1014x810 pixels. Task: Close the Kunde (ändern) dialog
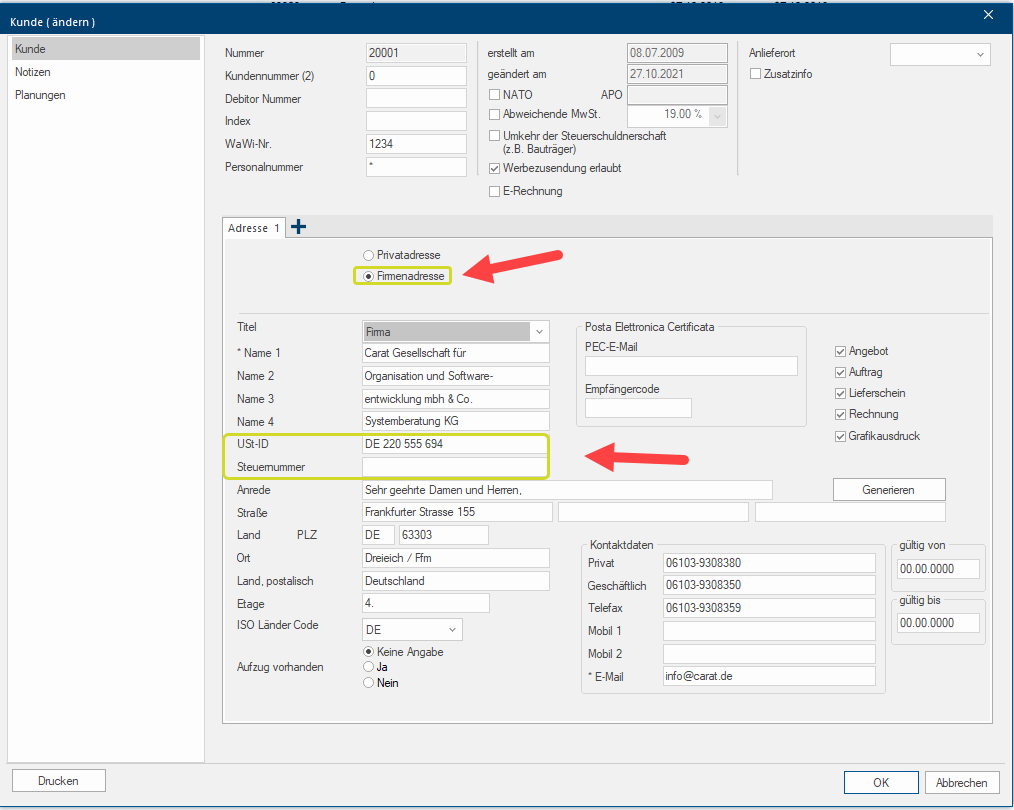point(988,14)
